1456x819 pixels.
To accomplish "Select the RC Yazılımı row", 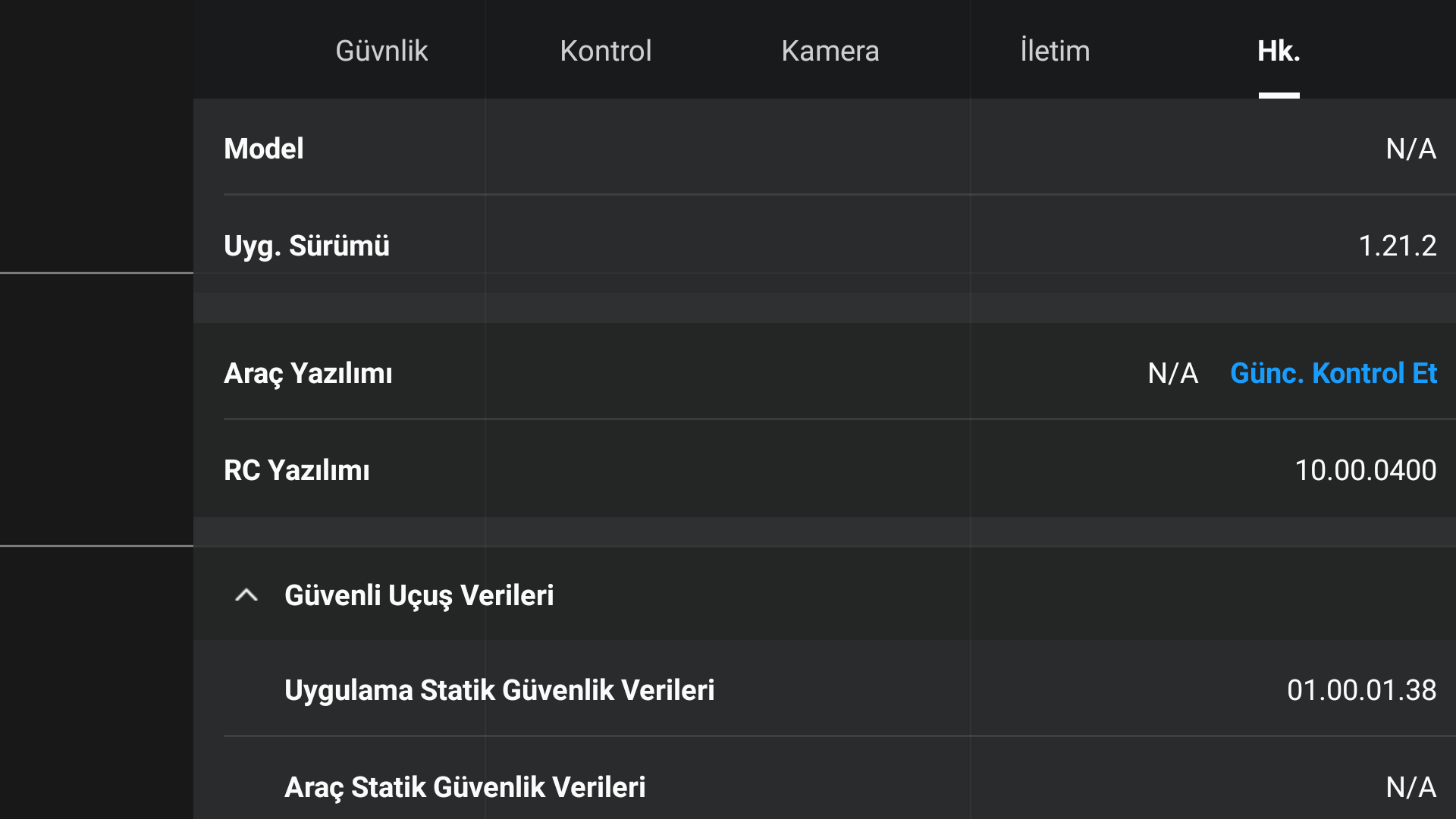I will tap(824, 469).
